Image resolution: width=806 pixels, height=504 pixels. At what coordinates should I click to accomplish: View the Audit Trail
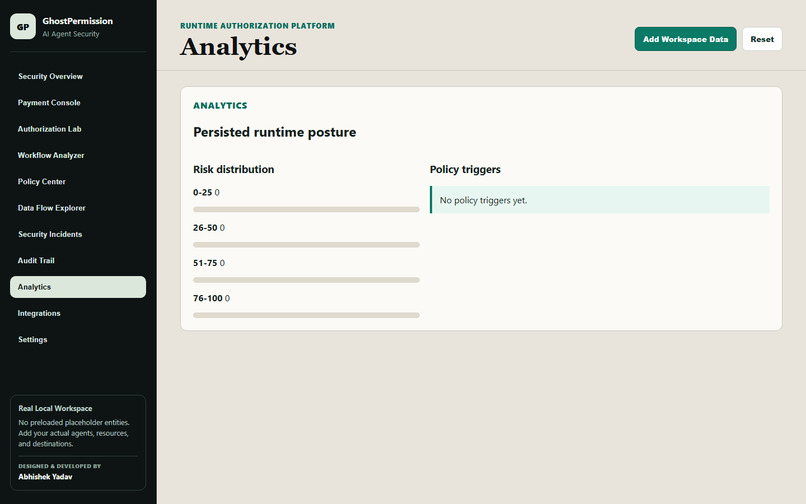click(78, 260)
